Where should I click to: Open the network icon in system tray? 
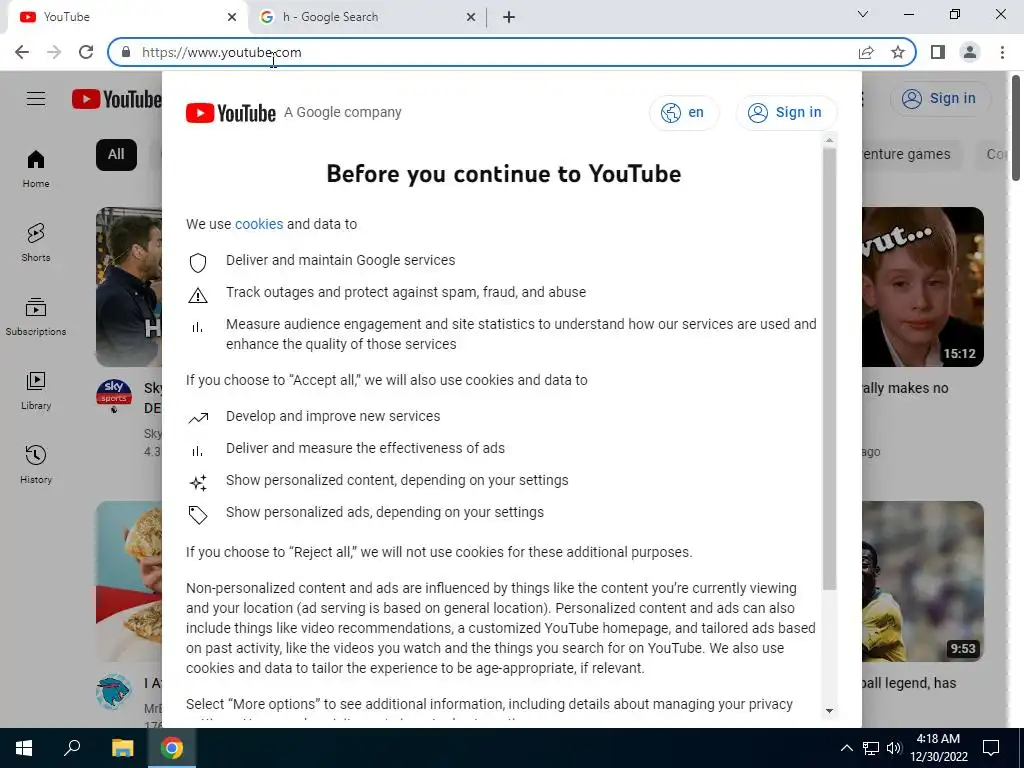coord(871,748)
